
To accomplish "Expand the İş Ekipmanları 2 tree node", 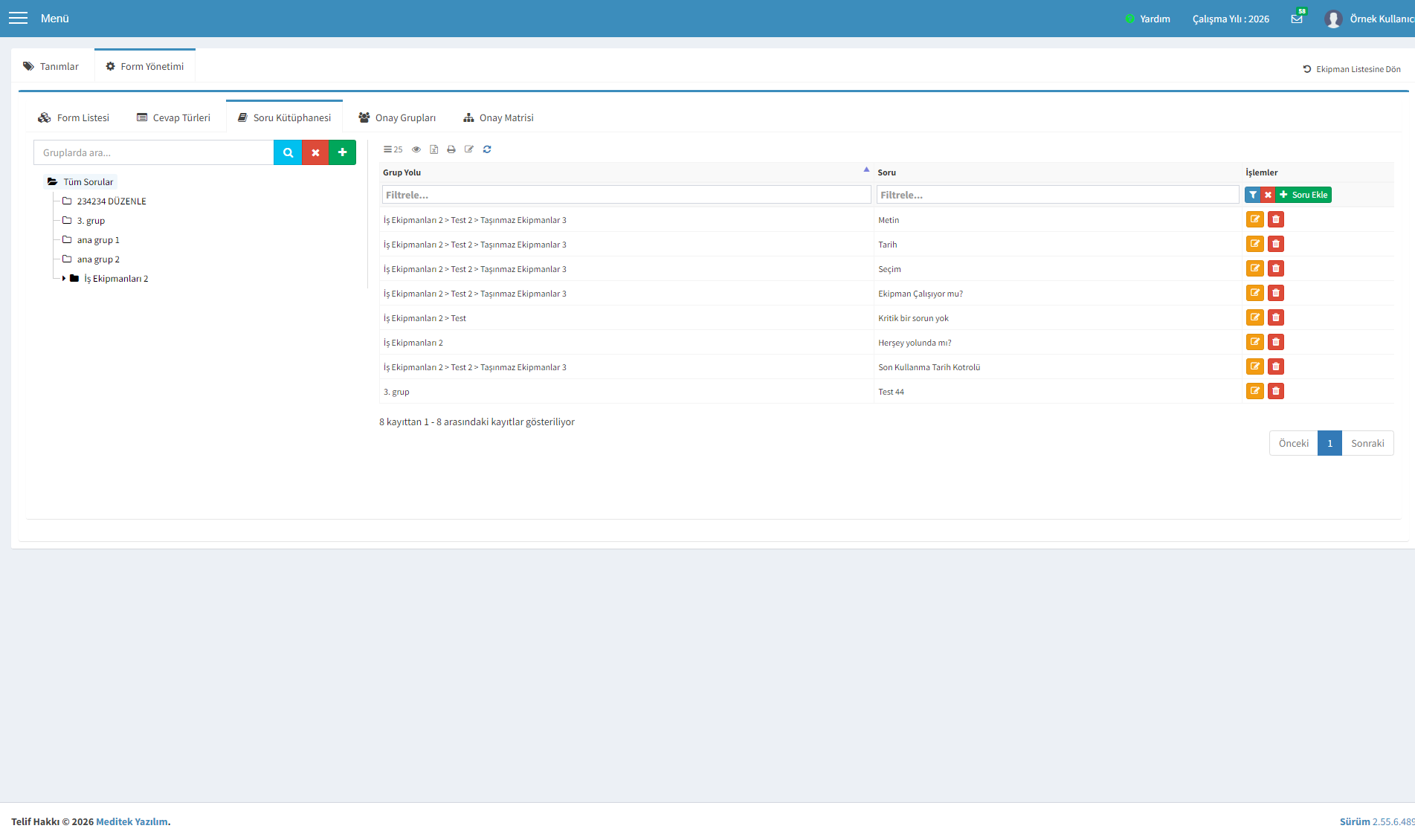I will click(x=64, y=279).
